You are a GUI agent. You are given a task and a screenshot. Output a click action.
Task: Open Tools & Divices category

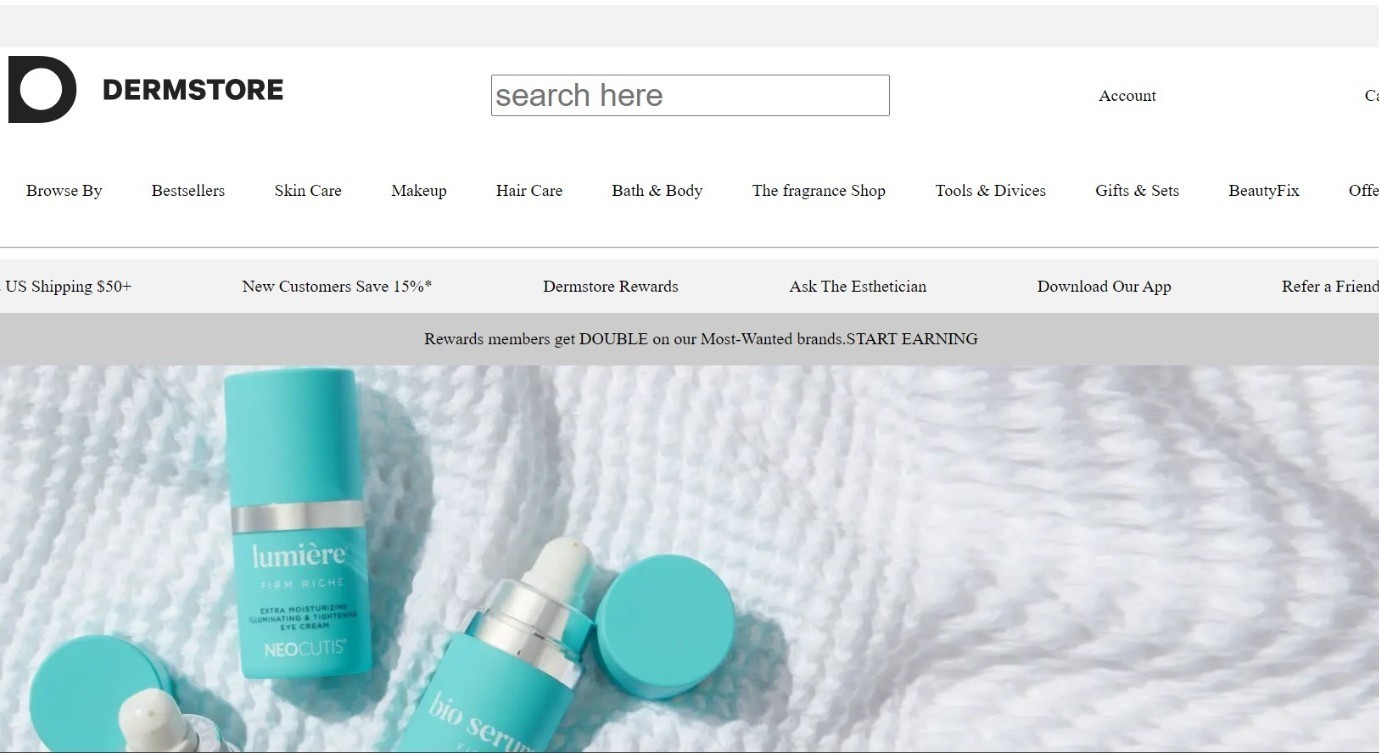click(990, 191)
